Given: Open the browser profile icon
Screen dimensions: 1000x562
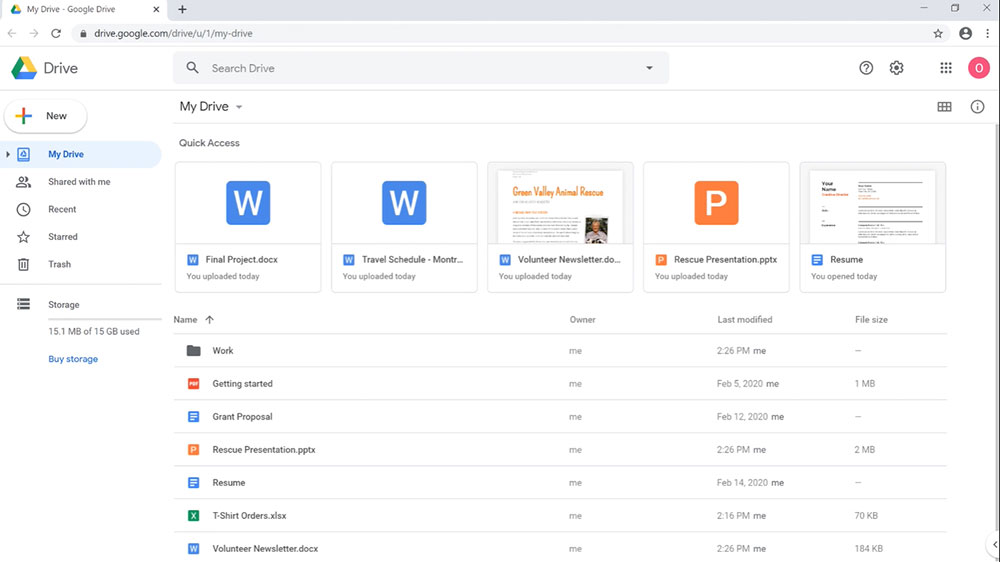Looking at the screenshot, I should 966,34.
